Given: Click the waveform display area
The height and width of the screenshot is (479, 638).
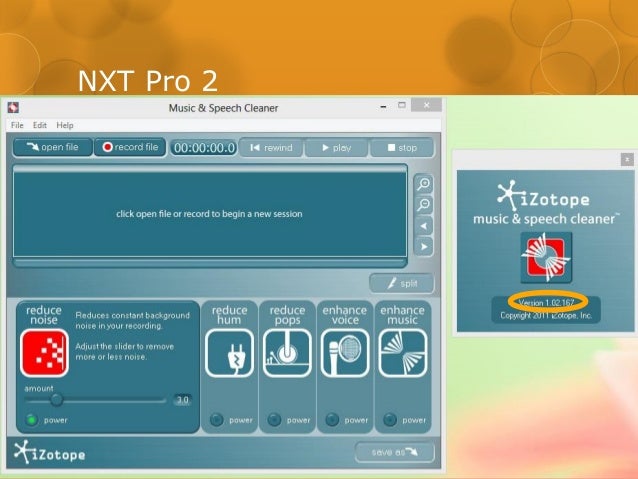Looking at the screenshot, I should (x=210, y=214).
